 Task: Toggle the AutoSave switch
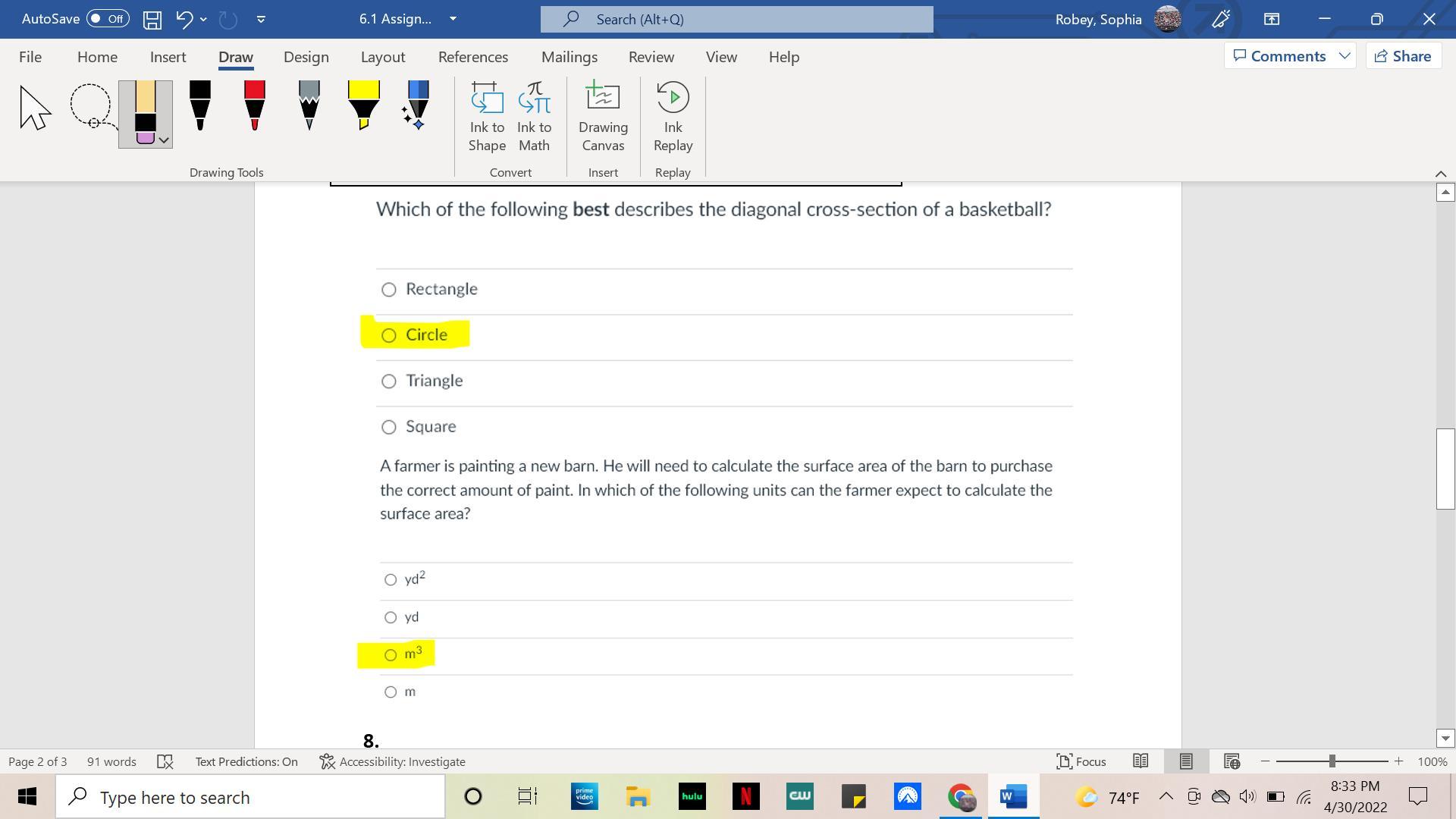coord(108,19)
